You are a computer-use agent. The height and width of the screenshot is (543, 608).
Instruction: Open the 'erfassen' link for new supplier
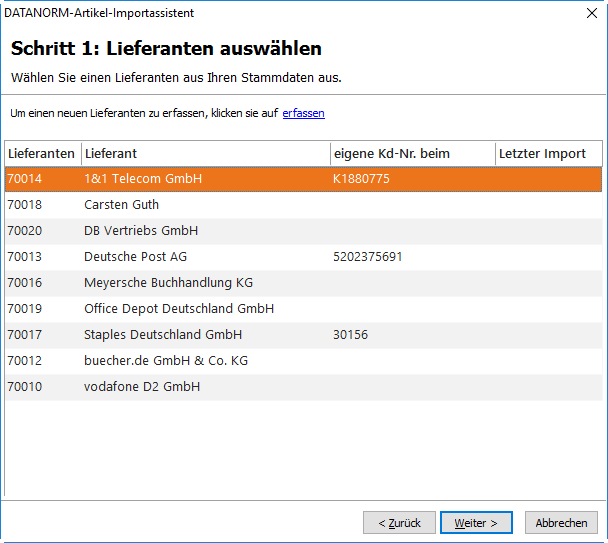(x=303, y=113)
